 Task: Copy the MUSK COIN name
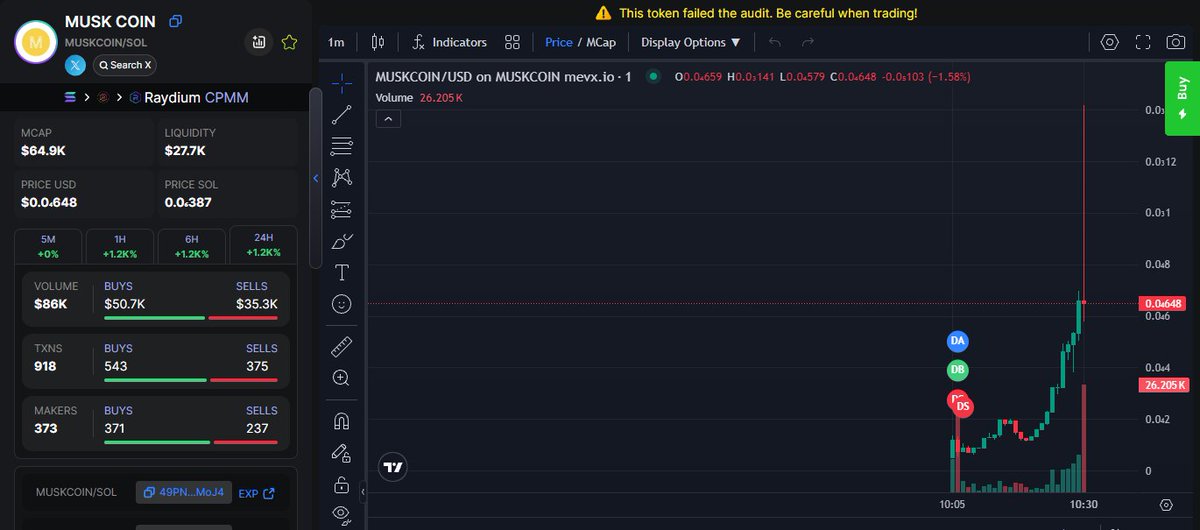pyautogui.click(x=175, y=21)
